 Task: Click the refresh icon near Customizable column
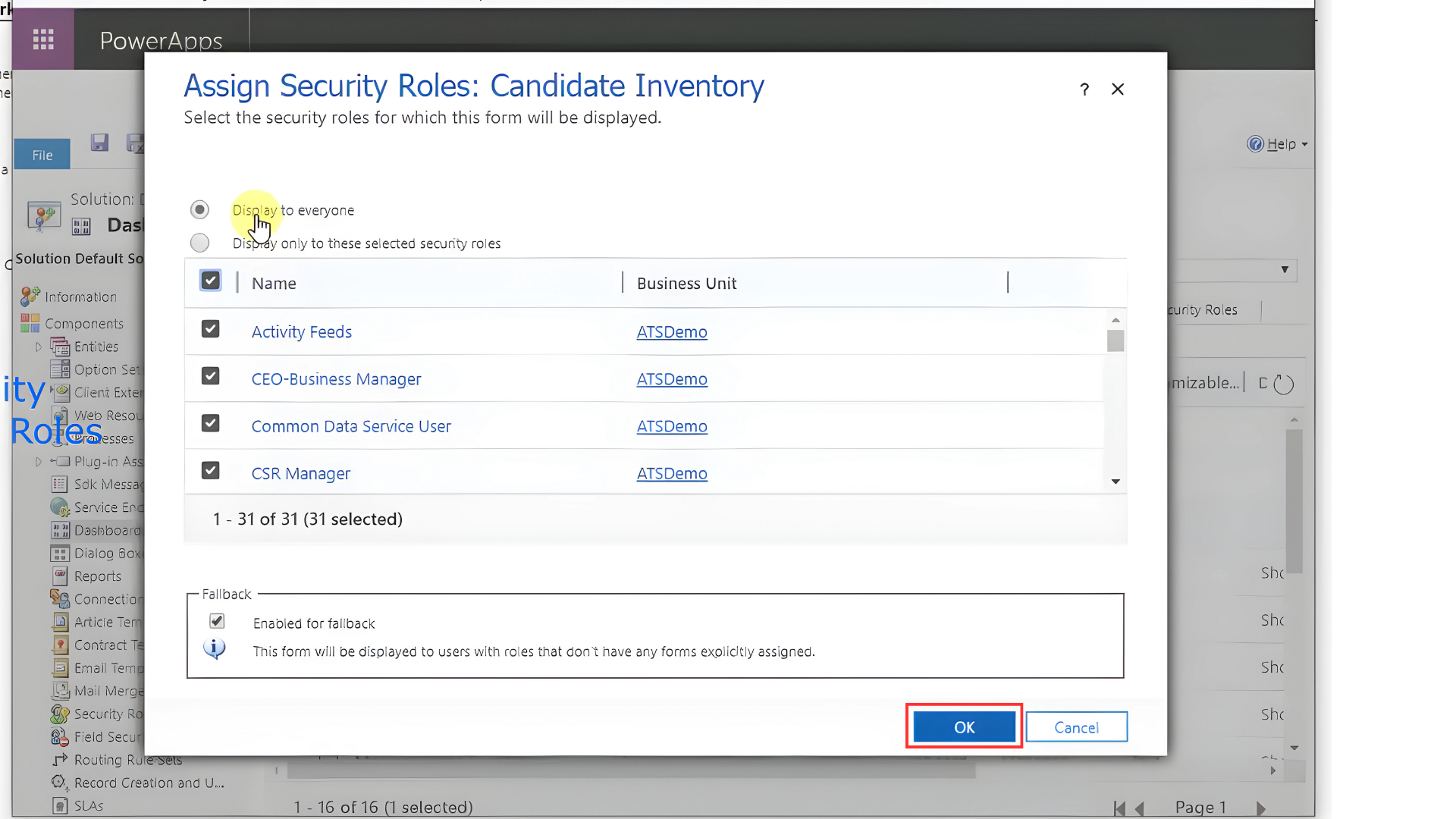point(1284,384)
